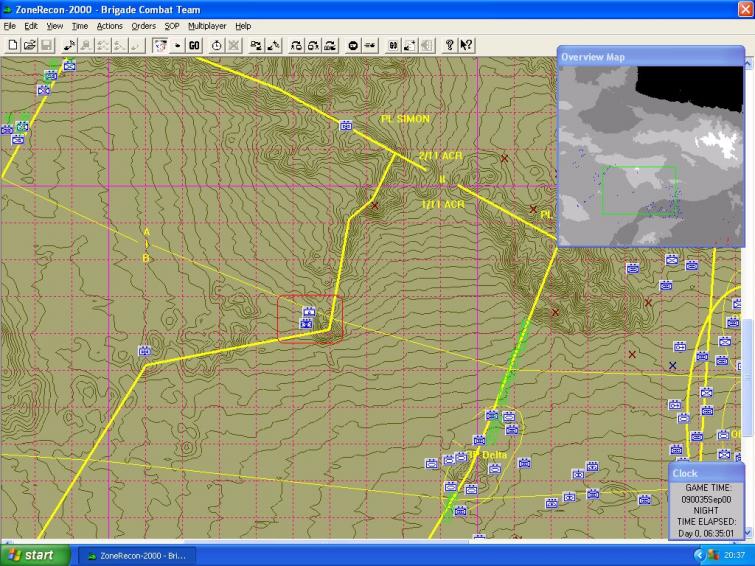Viewport: 755px width, 566px height.
Task: Open the SOP menu
Action: click(x=171, y=25)
